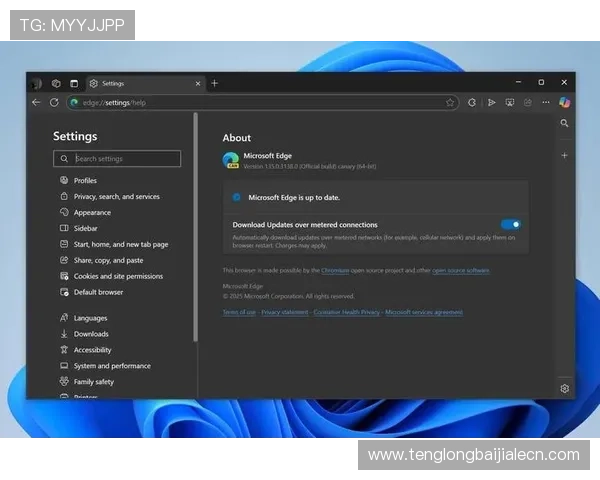
Task: Favorite this page with the star icon
Action: point(450,102)
